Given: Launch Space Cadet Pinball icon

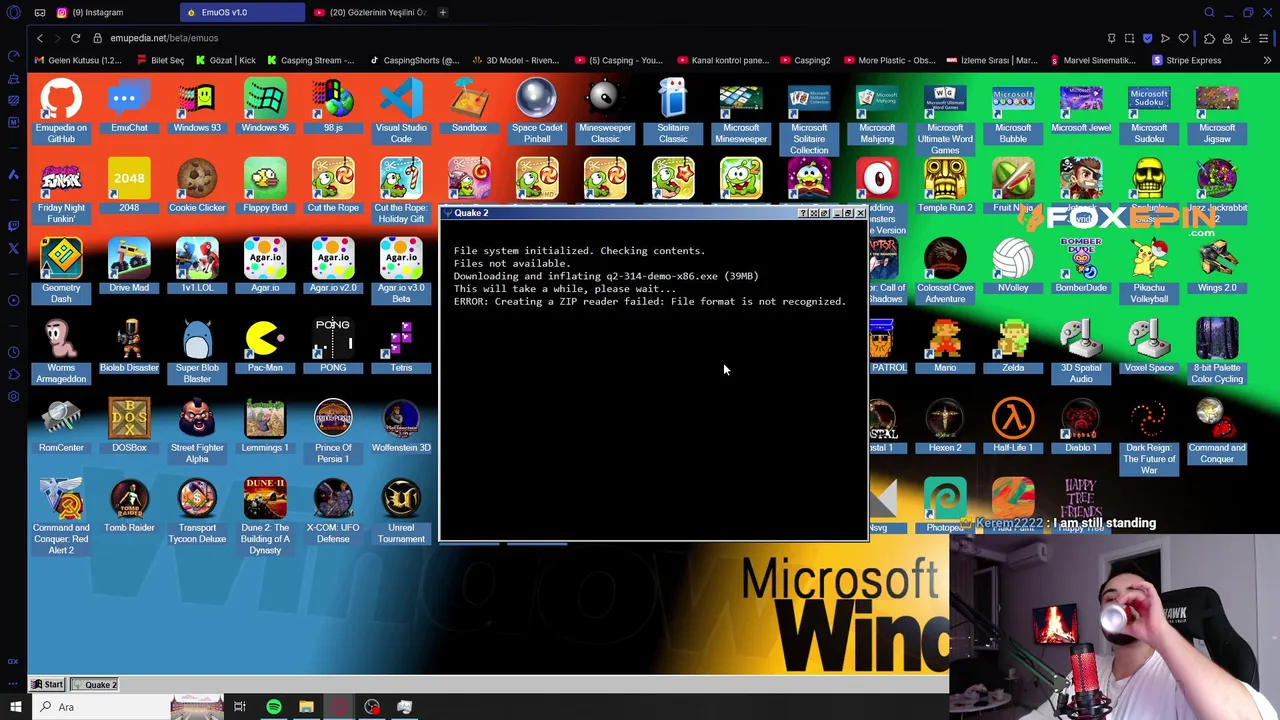Looking at the screenshot, I should tap(537, 111).
